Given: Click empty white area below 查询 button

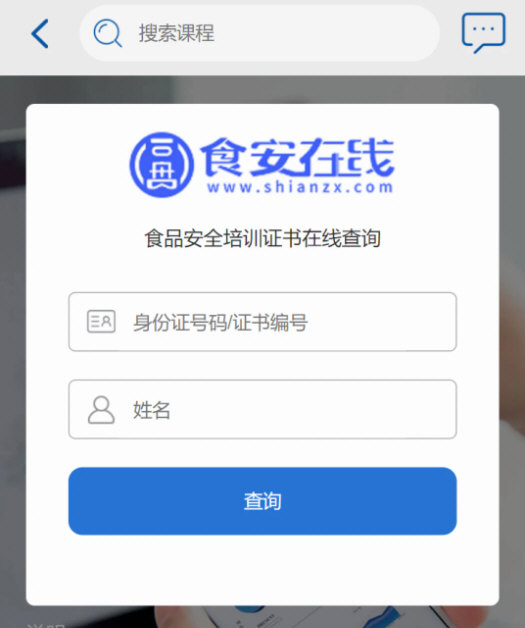Looking at the screenshot, I should (x=262, y=571).
